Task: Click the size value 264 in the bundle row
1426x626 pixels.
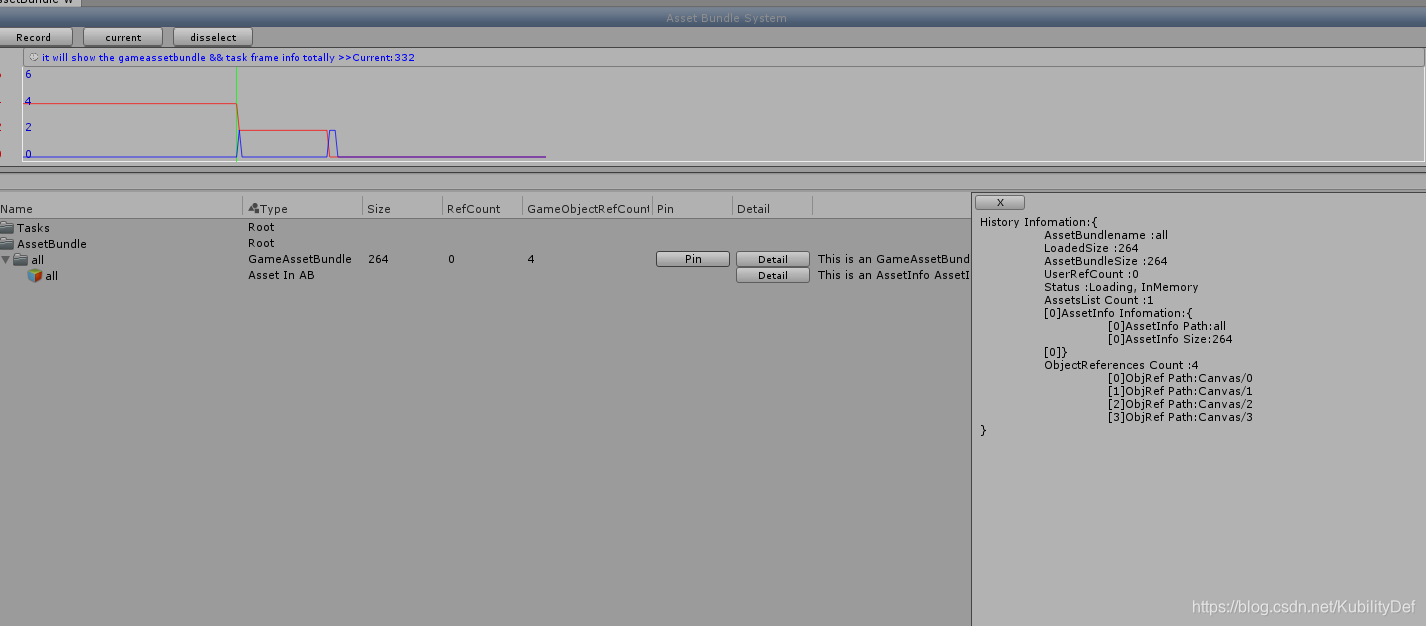Action: pos(378,259)
